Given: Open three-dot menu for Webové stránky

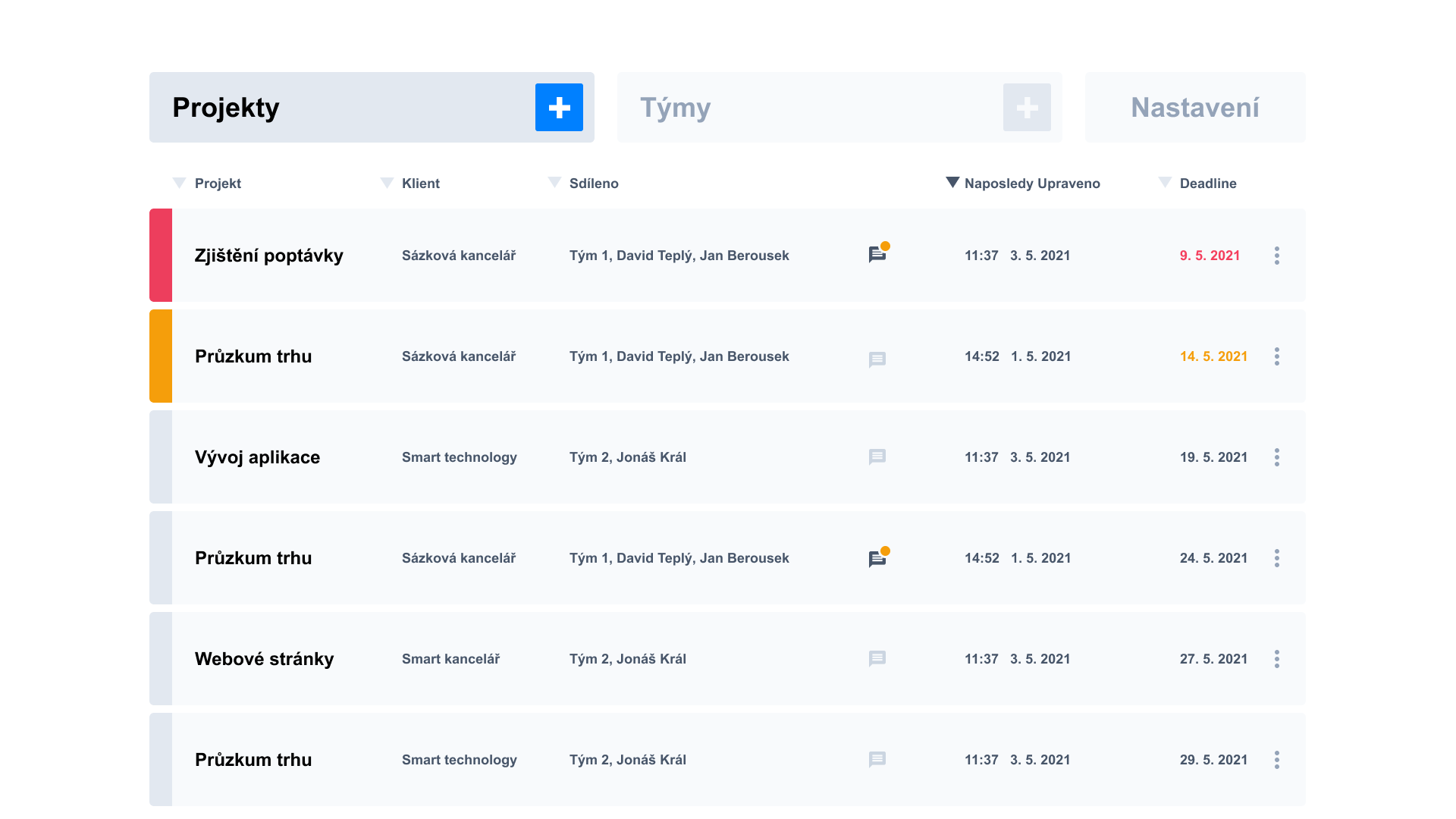Looking at the screenshot, I should (x=1277, y=659).
